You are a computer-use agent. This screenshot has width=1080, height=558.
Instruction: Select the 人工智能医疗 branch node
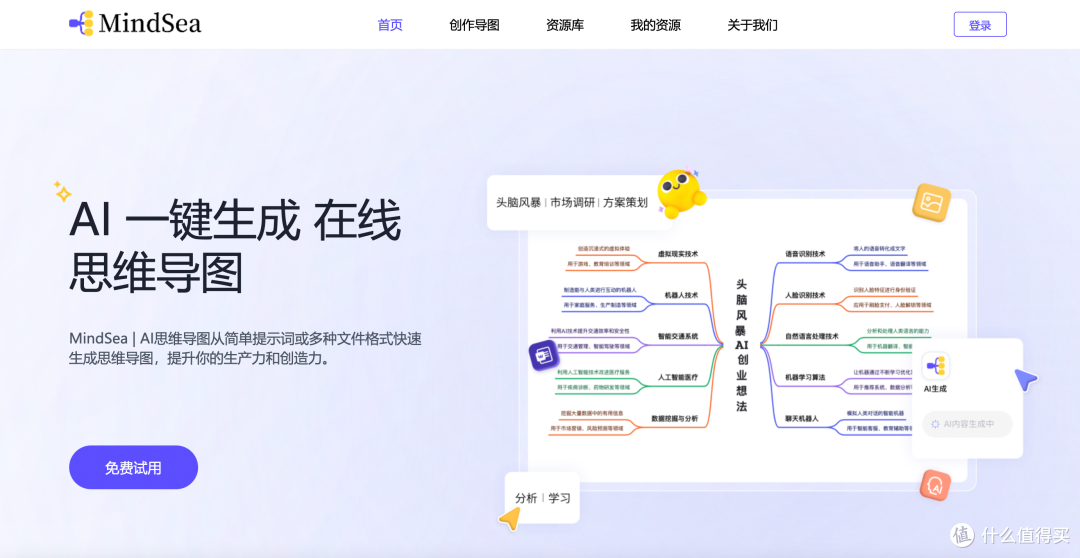[x=677, y=378]
